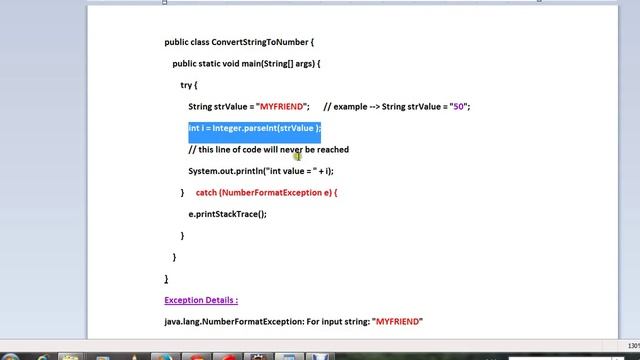The image size is (640, 360).
Task: Click the red "MYFRIEND" value in the strValue assignment
Action: pyautogui.click(x=282, y=107)
